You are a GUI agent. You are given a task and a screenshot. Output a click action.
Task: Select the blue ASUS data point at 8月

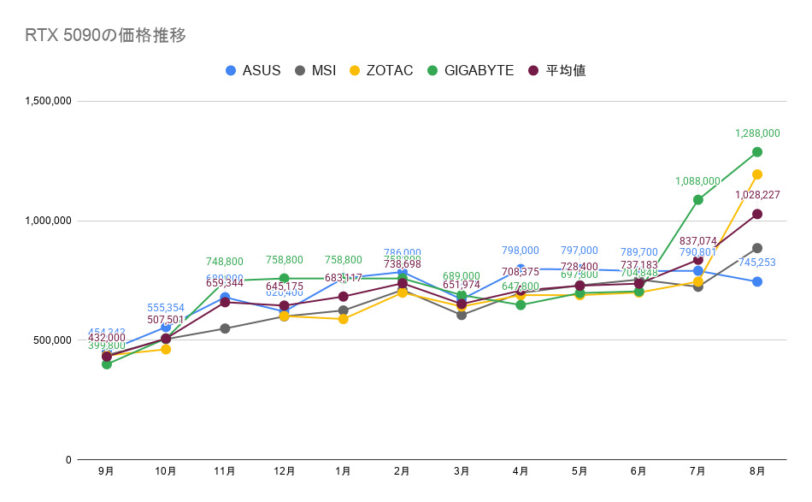(x=757, y=282)
